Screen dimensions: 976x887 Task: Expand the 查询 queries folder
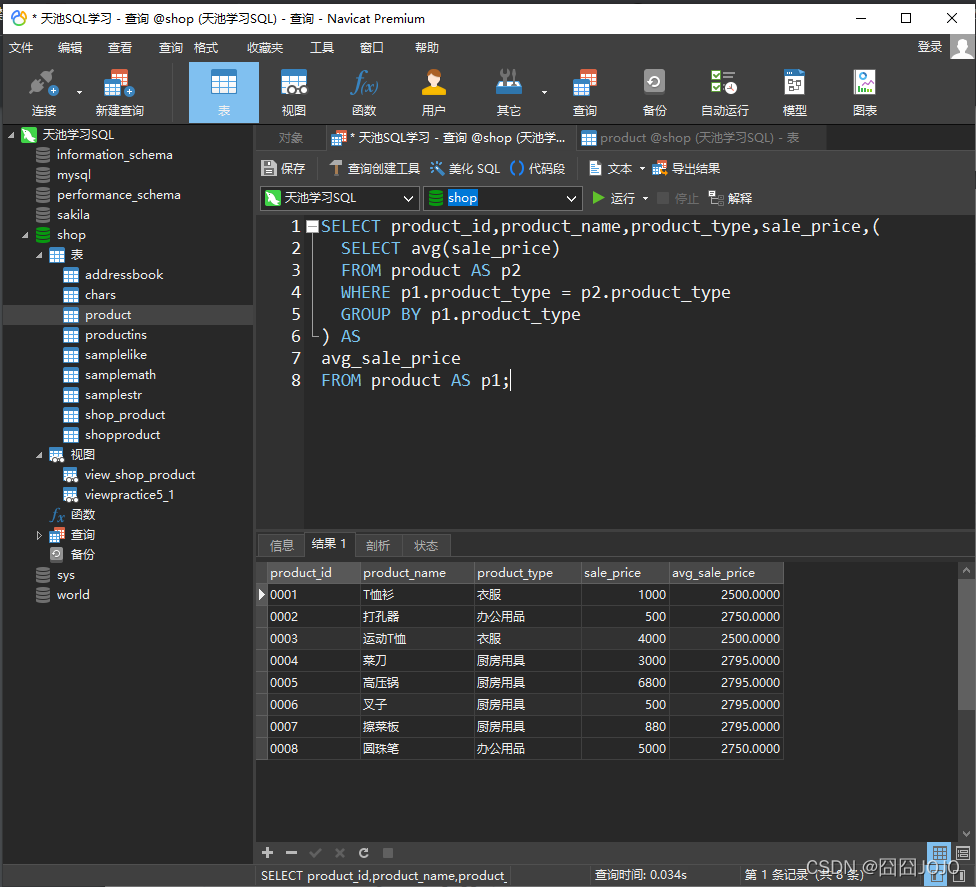pos(39,535)
